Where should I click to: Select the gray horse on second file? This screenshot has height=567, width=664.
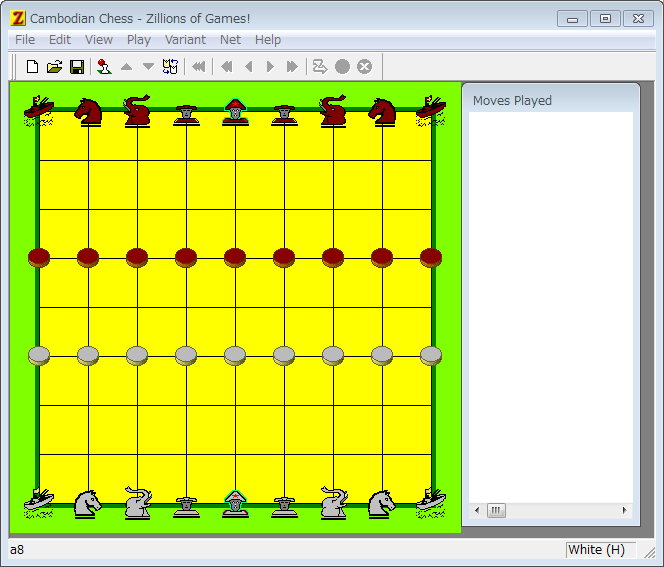[88, 504]
